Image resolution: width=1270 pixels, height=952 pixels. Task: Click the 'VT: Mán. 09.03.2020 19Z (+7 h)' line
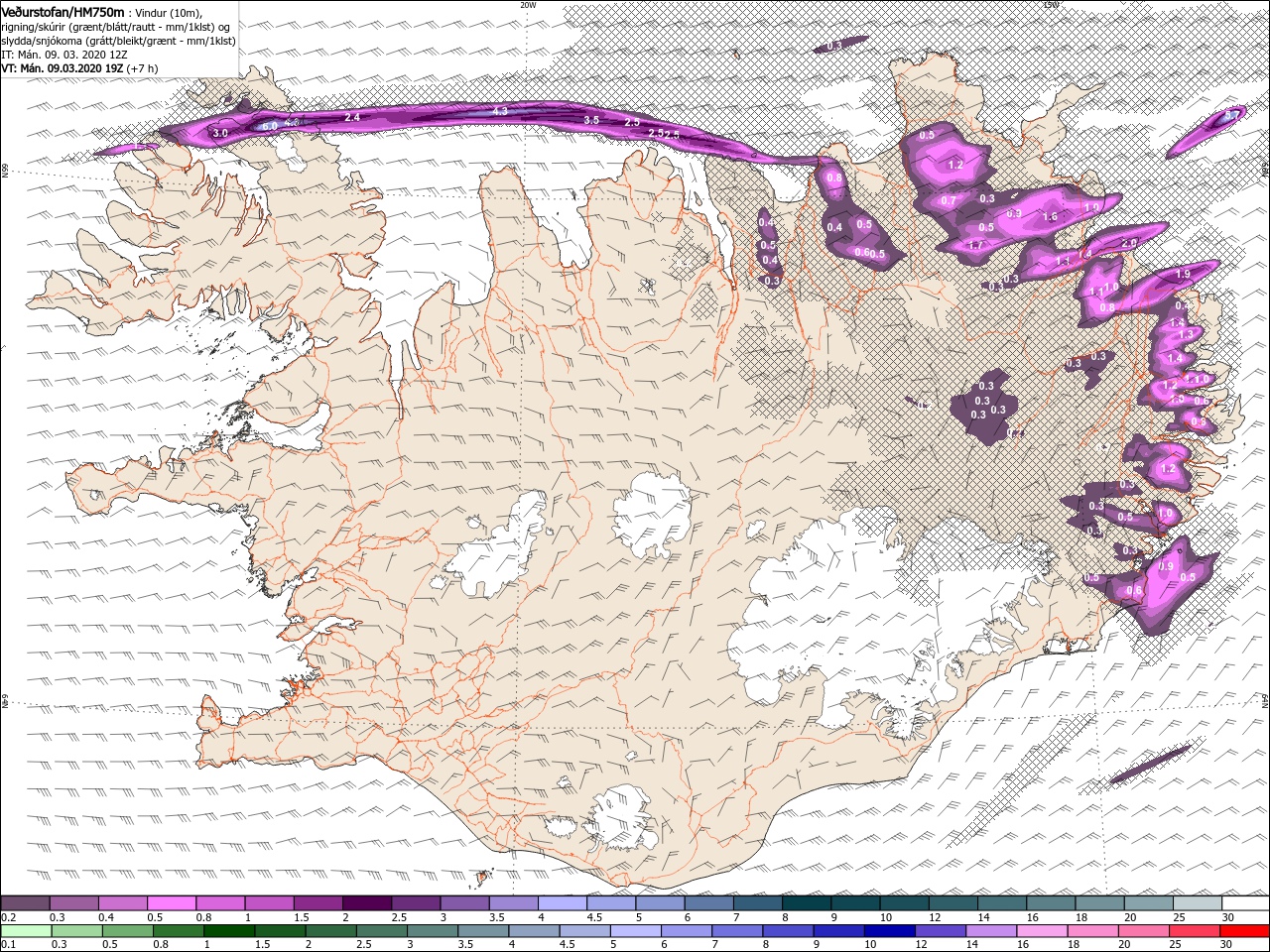[79, 68]
